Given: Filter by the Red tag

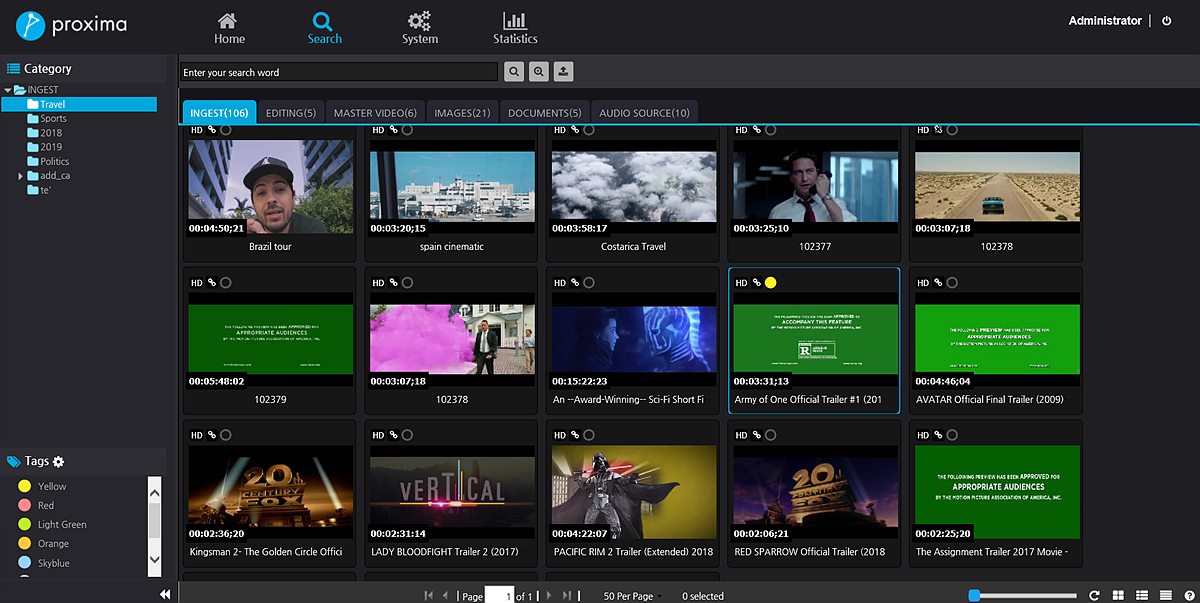Looking at the screenshot, I should click(36, 506).
